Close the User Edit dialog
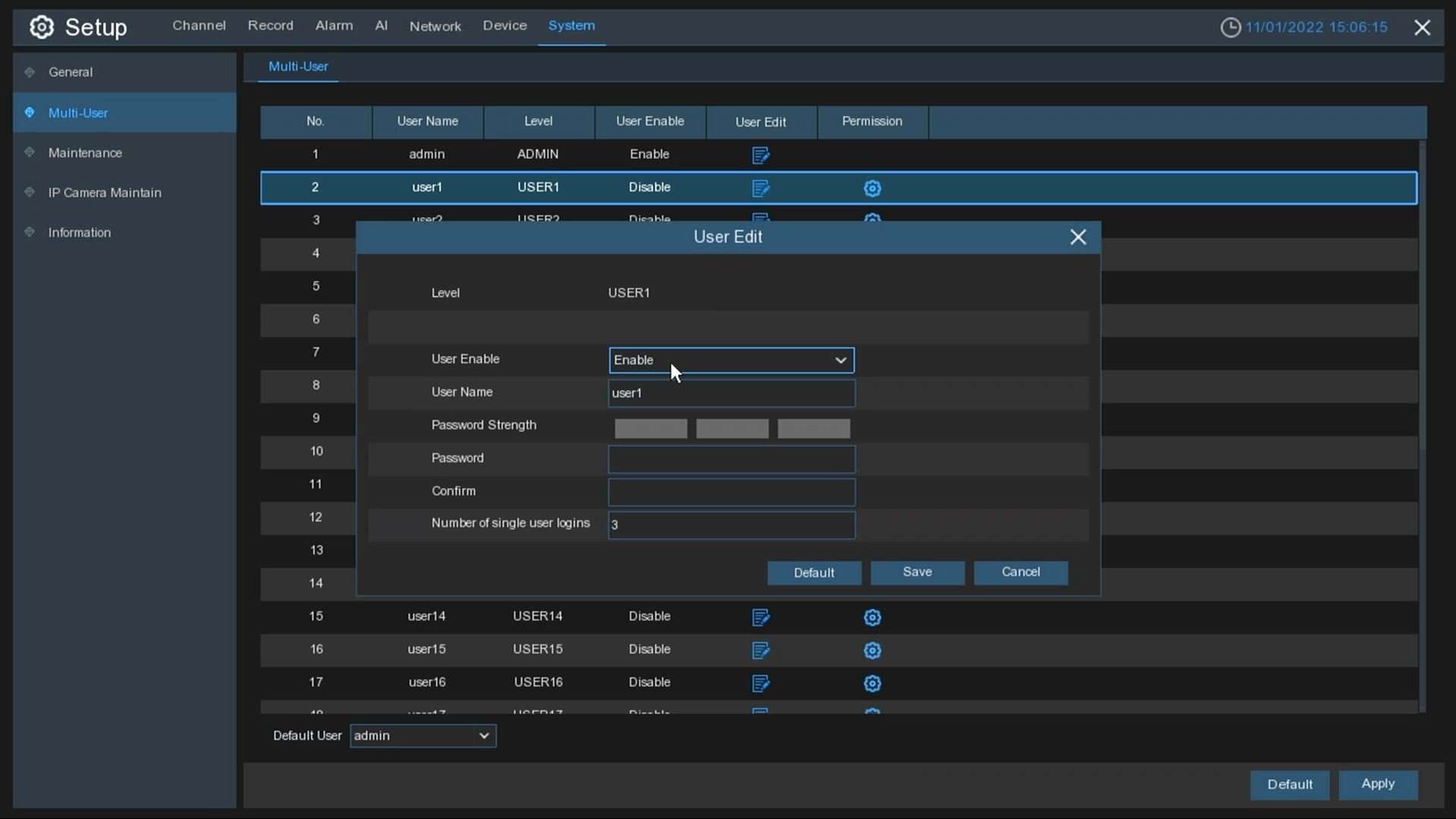This screenshot has height=819, width=1456. tap(1078, 237)
